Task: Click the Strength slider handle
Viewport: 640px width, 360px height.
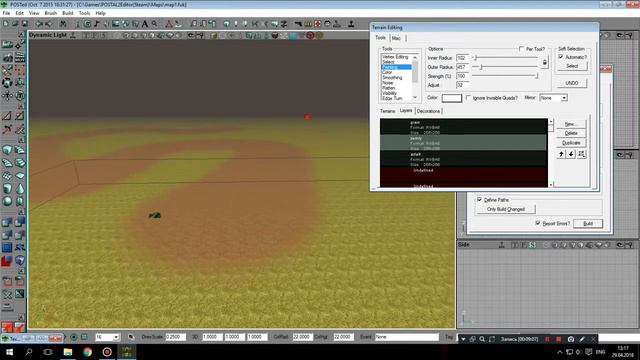Action: (x=537, y=76)
